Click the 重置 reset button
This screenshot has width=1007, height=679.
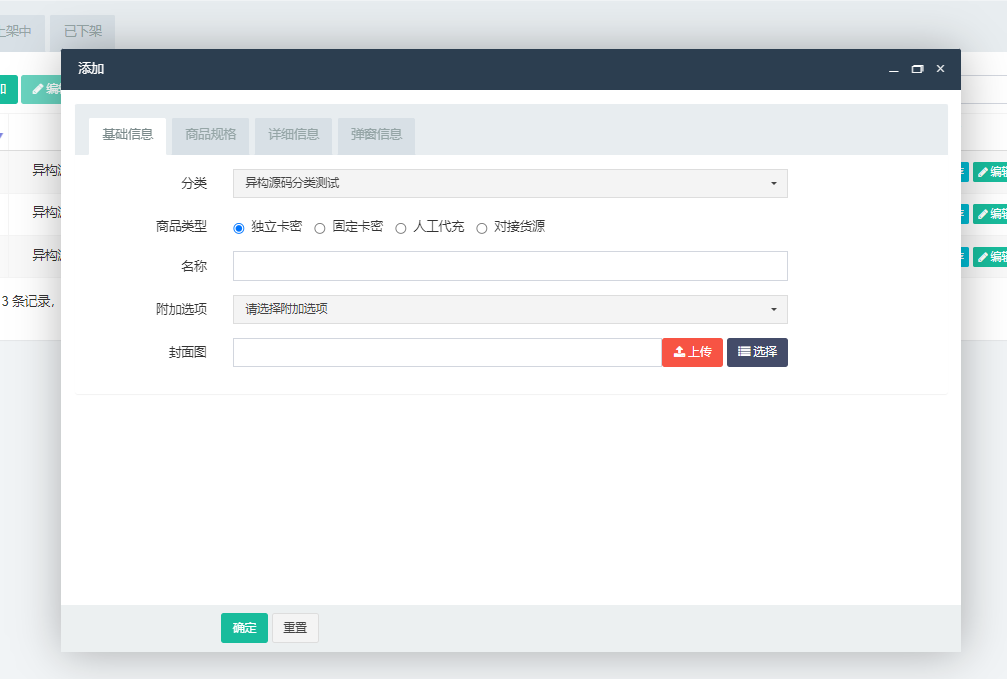pyautogui.click(x=295, y=627)
